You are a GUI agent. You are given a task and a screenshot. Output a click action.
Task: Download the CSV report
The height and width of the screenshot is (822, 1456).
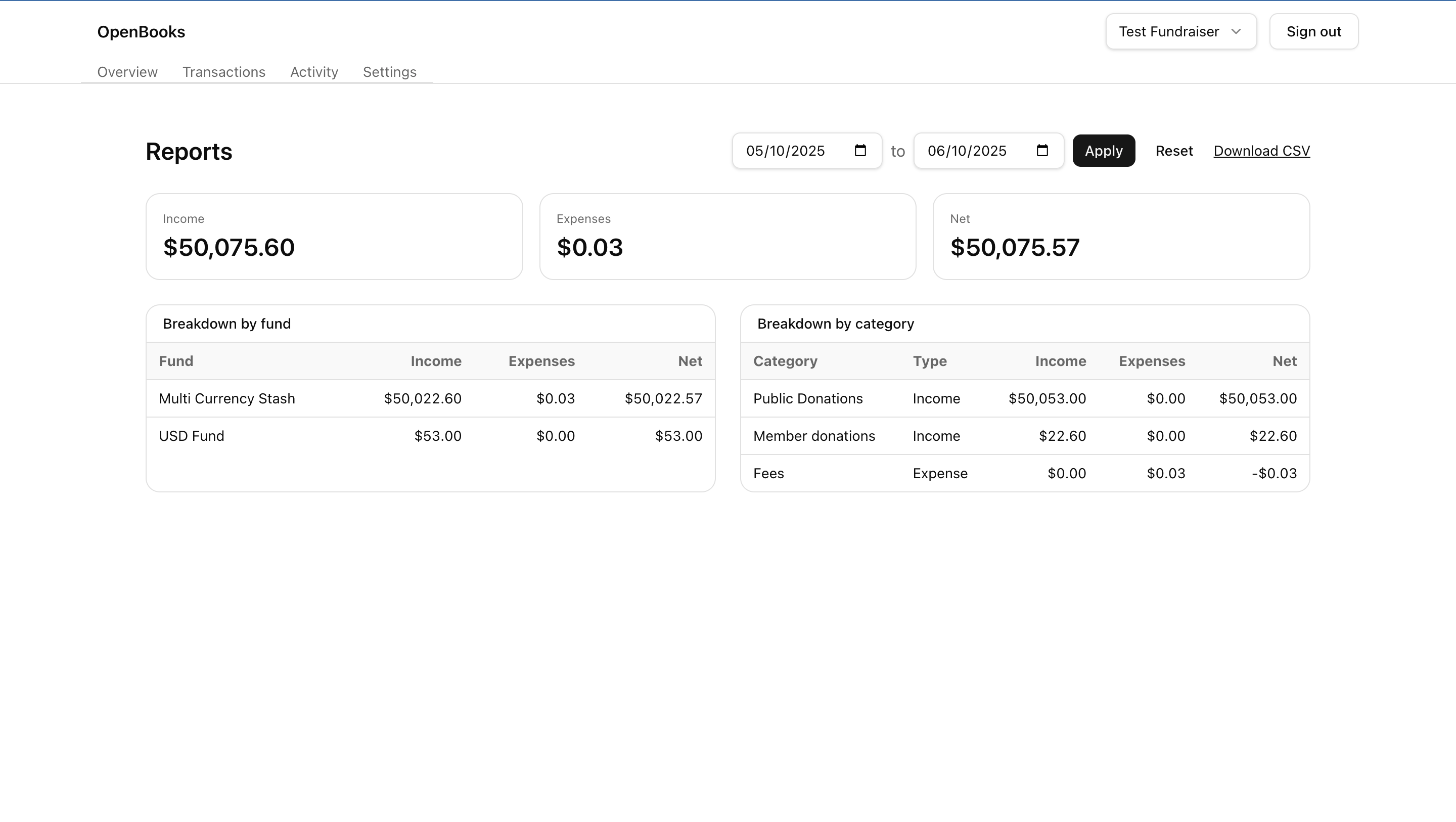1261,151
